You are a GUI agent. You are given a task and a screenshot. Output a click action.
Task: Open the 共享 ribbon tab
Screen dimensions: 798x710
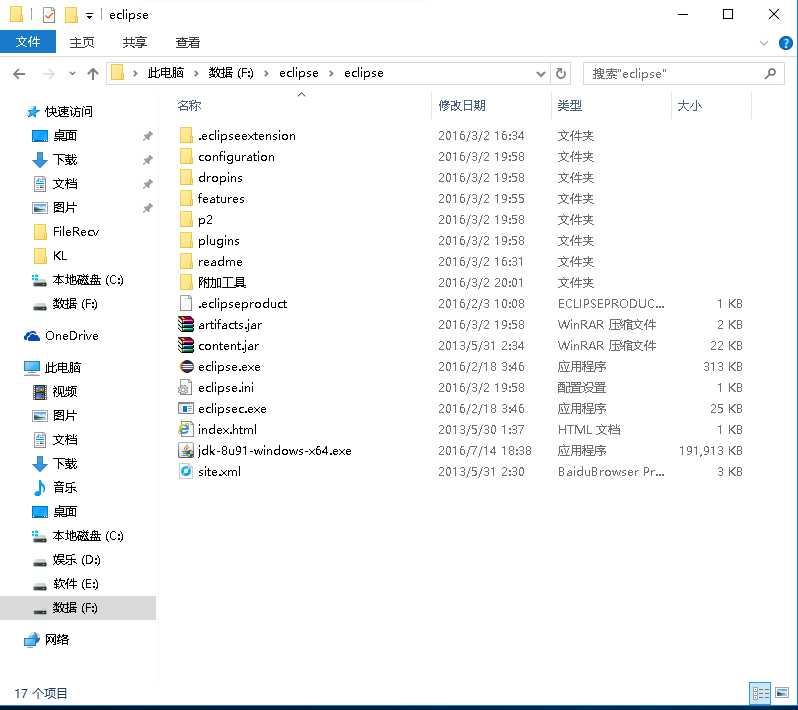134,42
